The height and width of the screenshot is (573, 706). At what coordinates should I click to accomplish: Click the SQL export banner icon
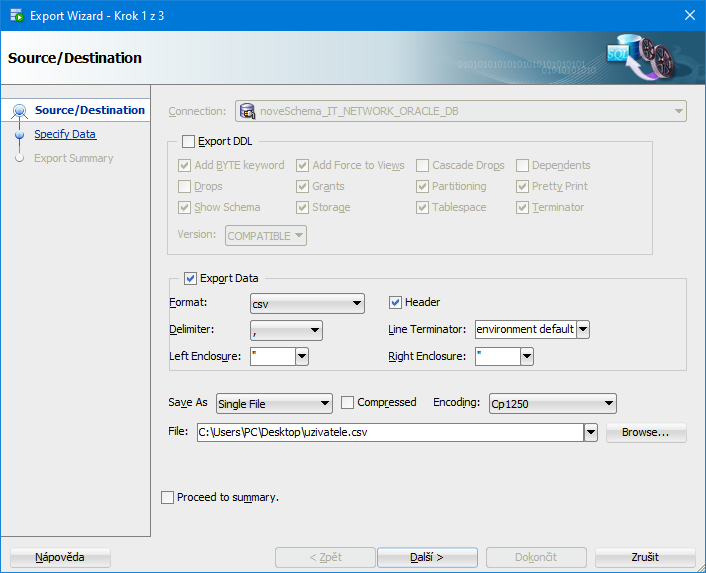tap(643, 59)
